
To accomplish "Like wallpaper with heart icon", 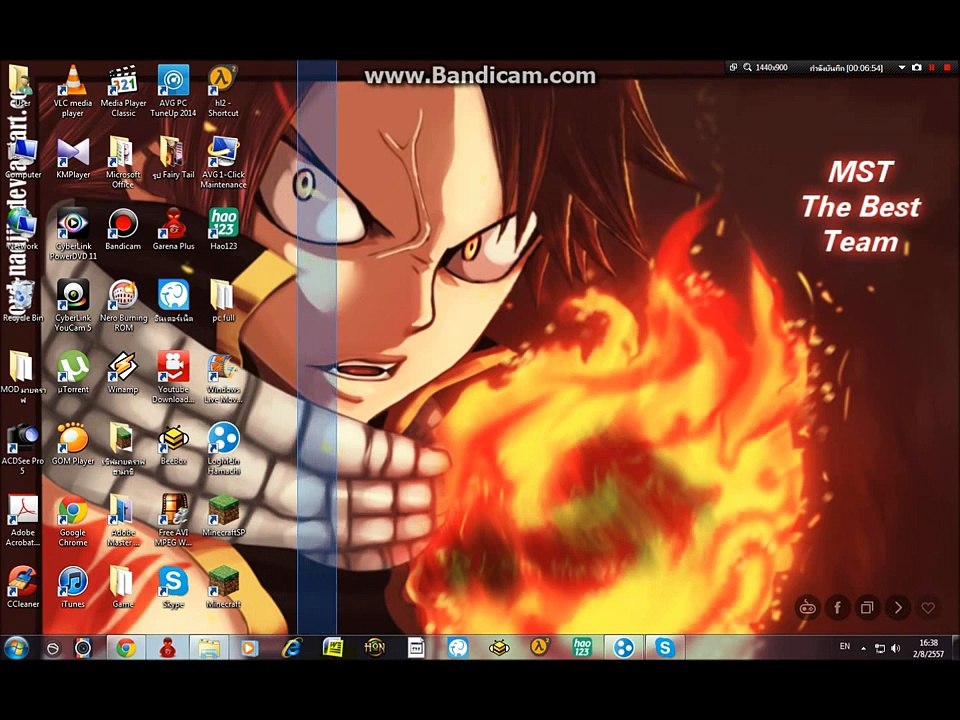I will click(928, 608).
